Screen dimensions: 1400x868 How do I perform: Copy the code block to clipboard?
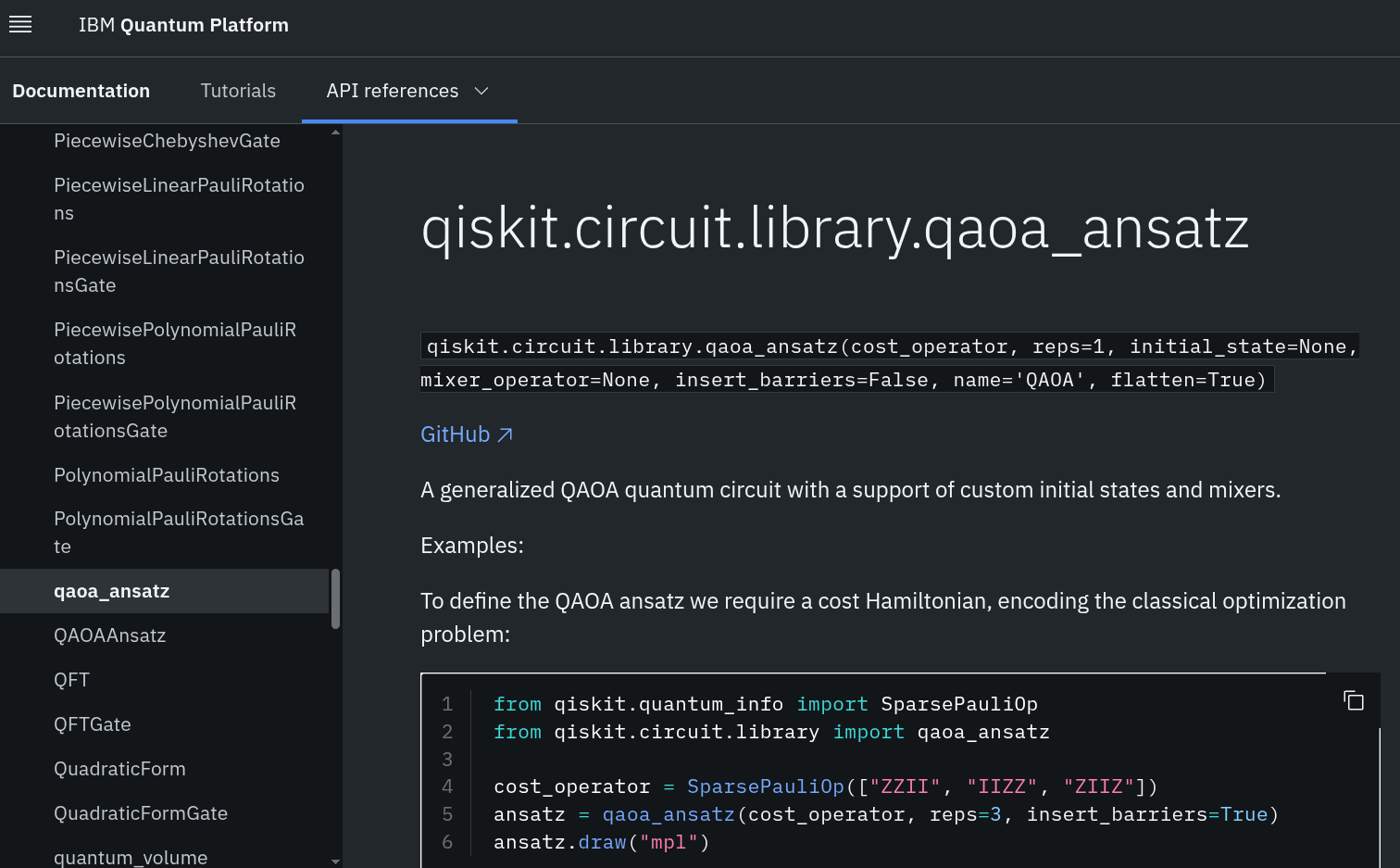click(x=1354, y=700)
